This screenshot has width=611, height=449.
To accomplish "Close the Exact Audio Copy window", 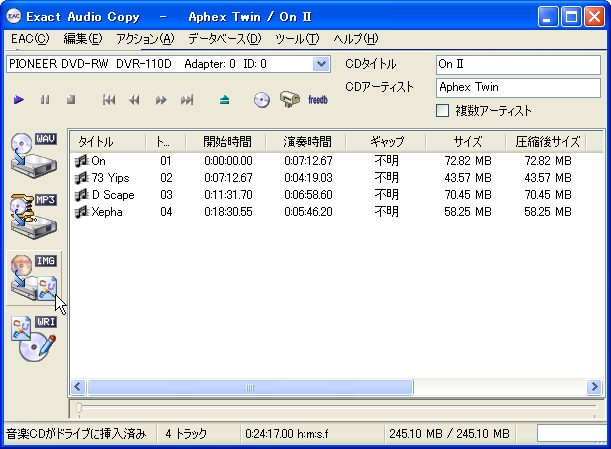I will (x=595, y=17).
